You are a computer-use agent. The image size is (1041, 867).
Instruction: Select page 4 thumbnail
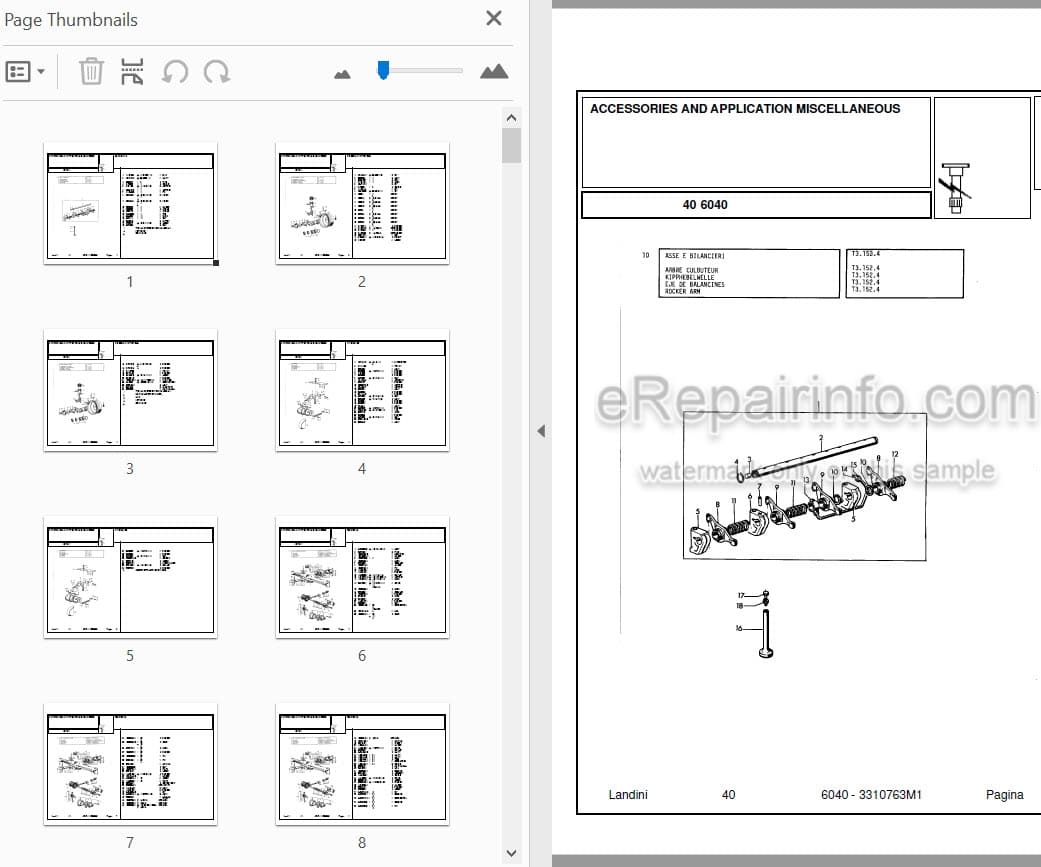pyautogui.click(x=362, y=390)
